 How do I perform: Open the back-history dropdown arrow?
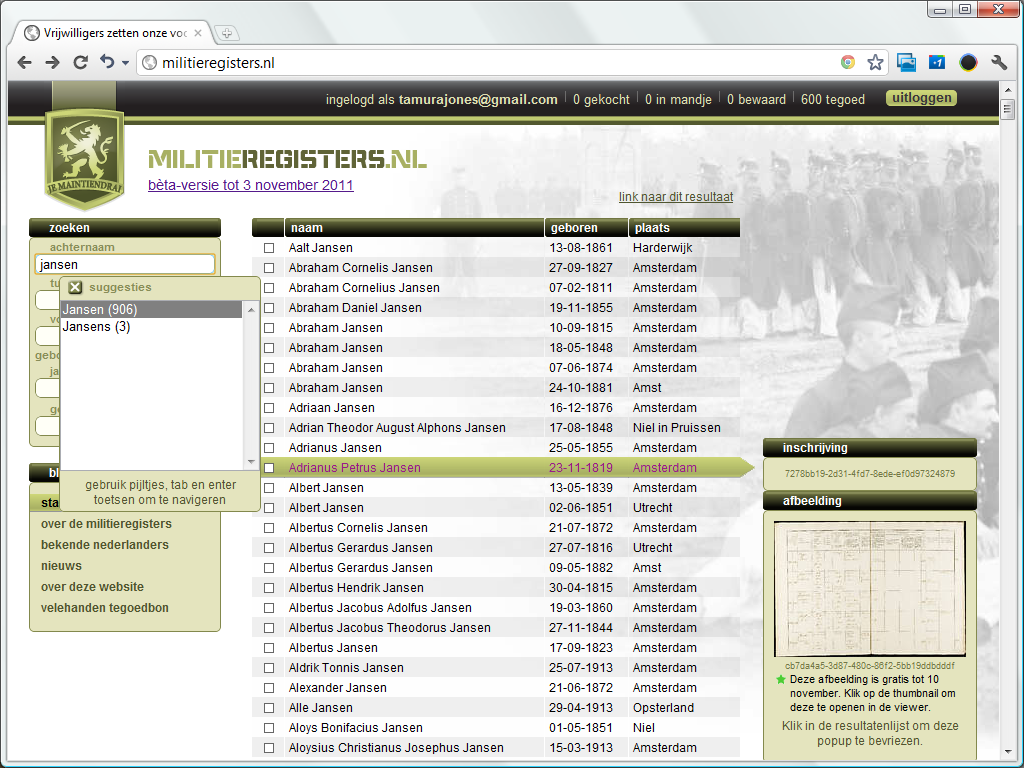coord(110,62)
